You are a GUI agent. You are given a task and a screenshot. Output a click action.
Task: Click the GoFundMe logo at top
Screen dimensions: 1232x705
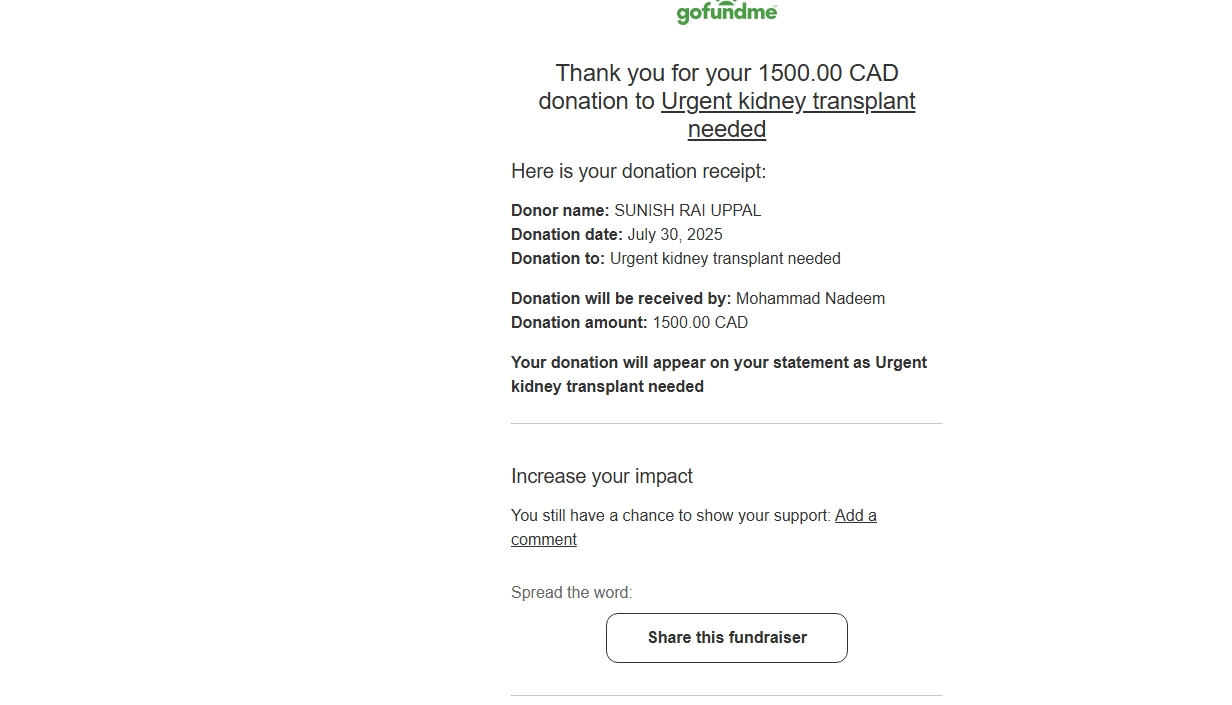pos(727,13)
